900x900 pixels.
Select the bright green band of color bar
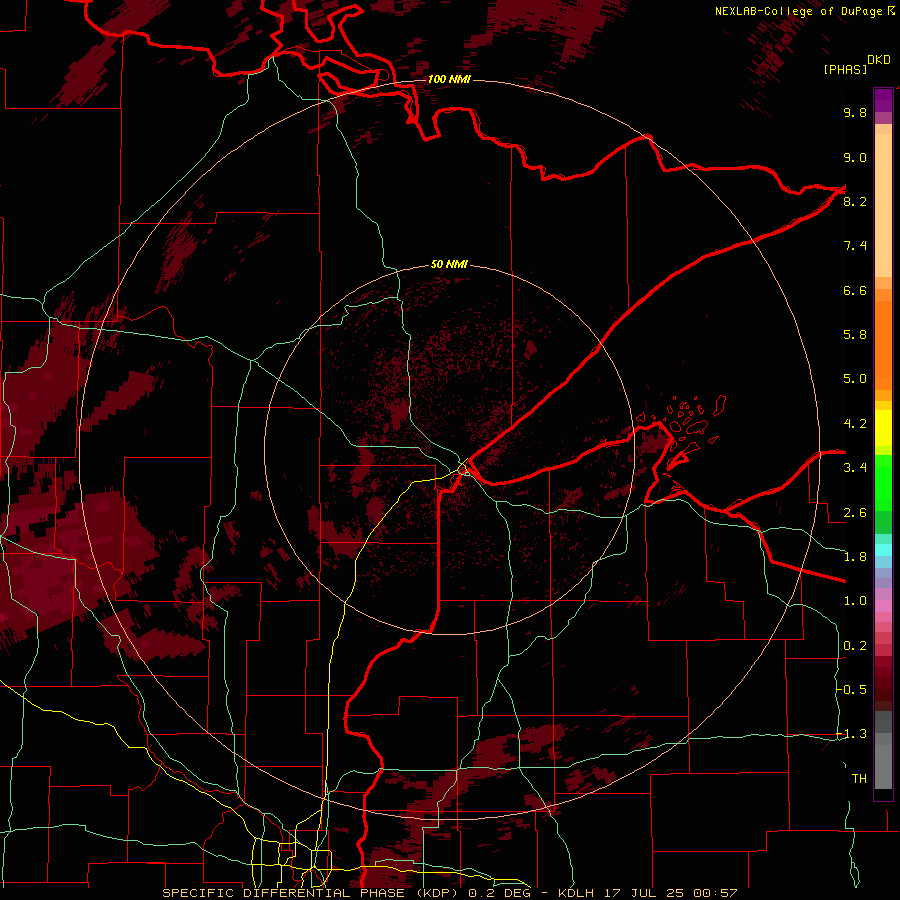tap(883, 482)
